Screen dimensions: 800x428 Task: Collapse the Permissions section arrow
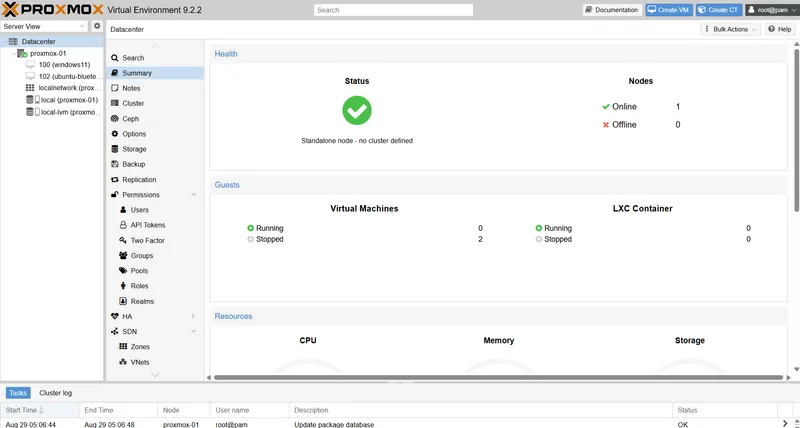(193, 195)
